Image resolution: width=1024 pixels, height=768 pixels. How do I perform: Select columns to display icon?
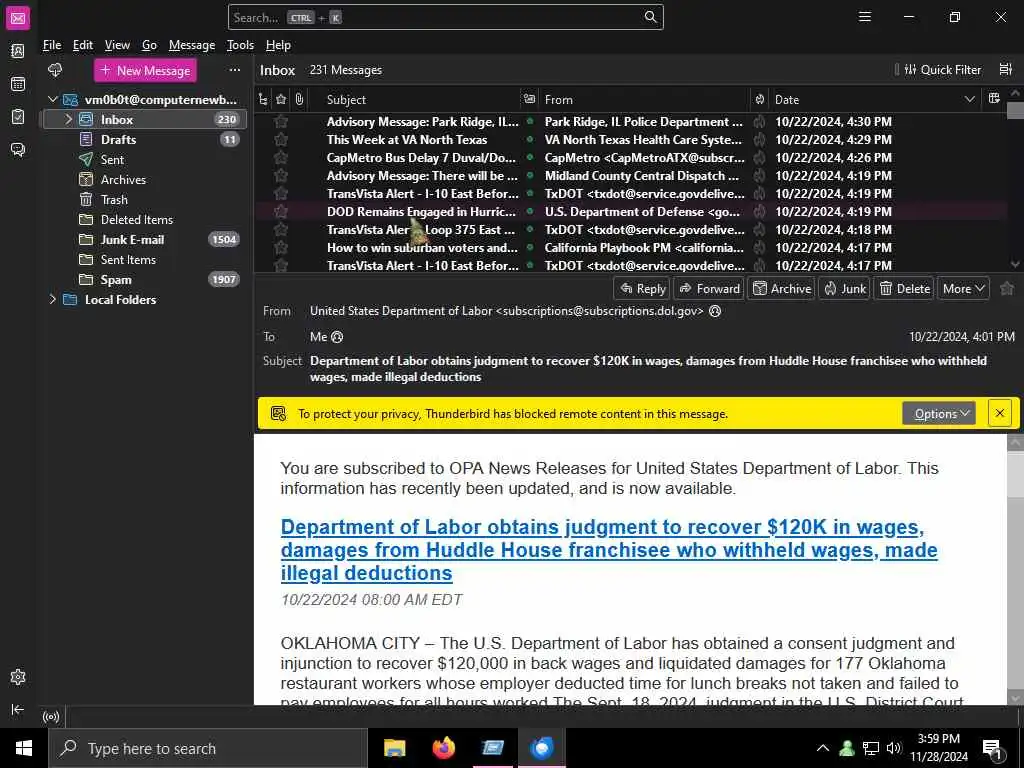tap(994, 99)
